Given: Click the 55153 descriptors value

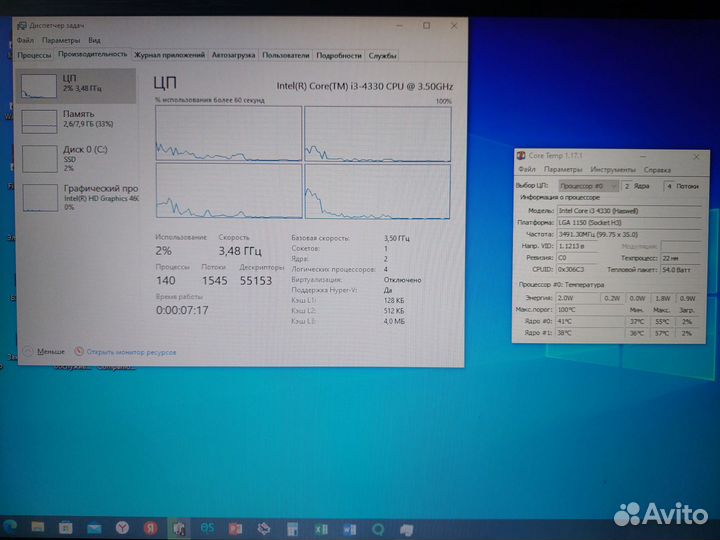Looking at the screenshot, I should (x=256, y=281).
